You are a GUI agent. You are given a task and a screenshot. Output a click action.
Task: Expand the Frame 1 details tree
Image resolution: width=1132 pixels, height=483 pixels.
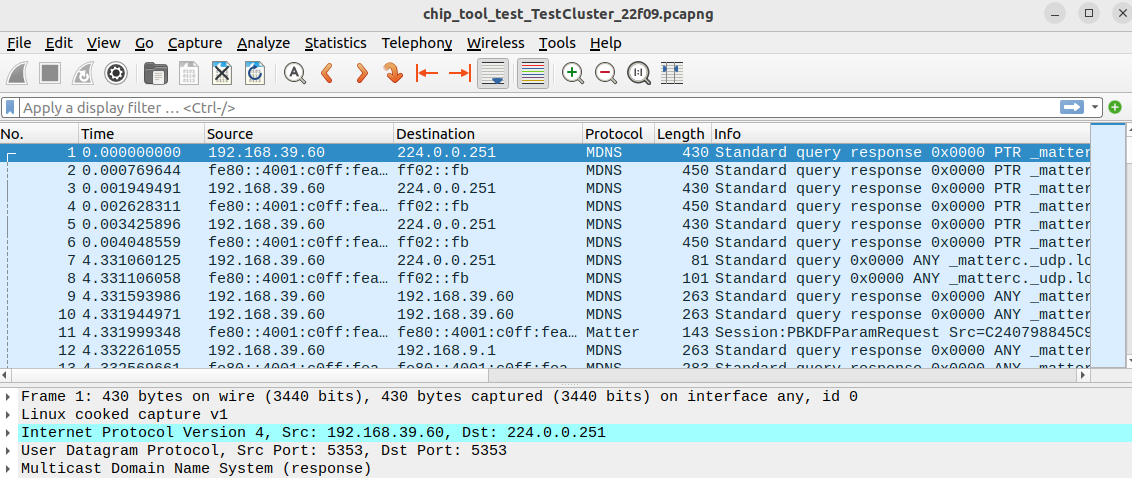(x=9, y=397)
